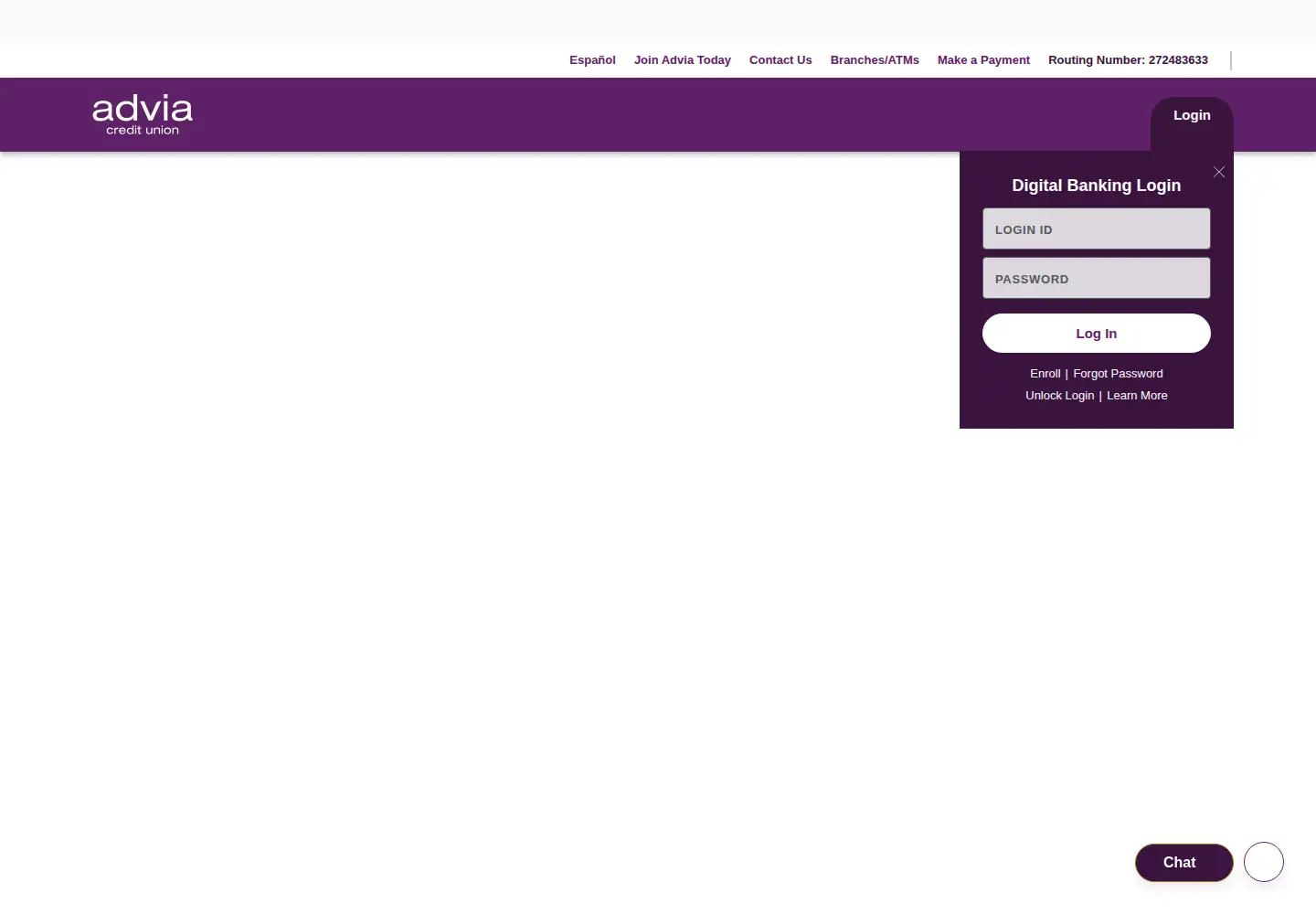
Task: Click the Digital Banking Login heading
Action: [x=1097, y=186]
